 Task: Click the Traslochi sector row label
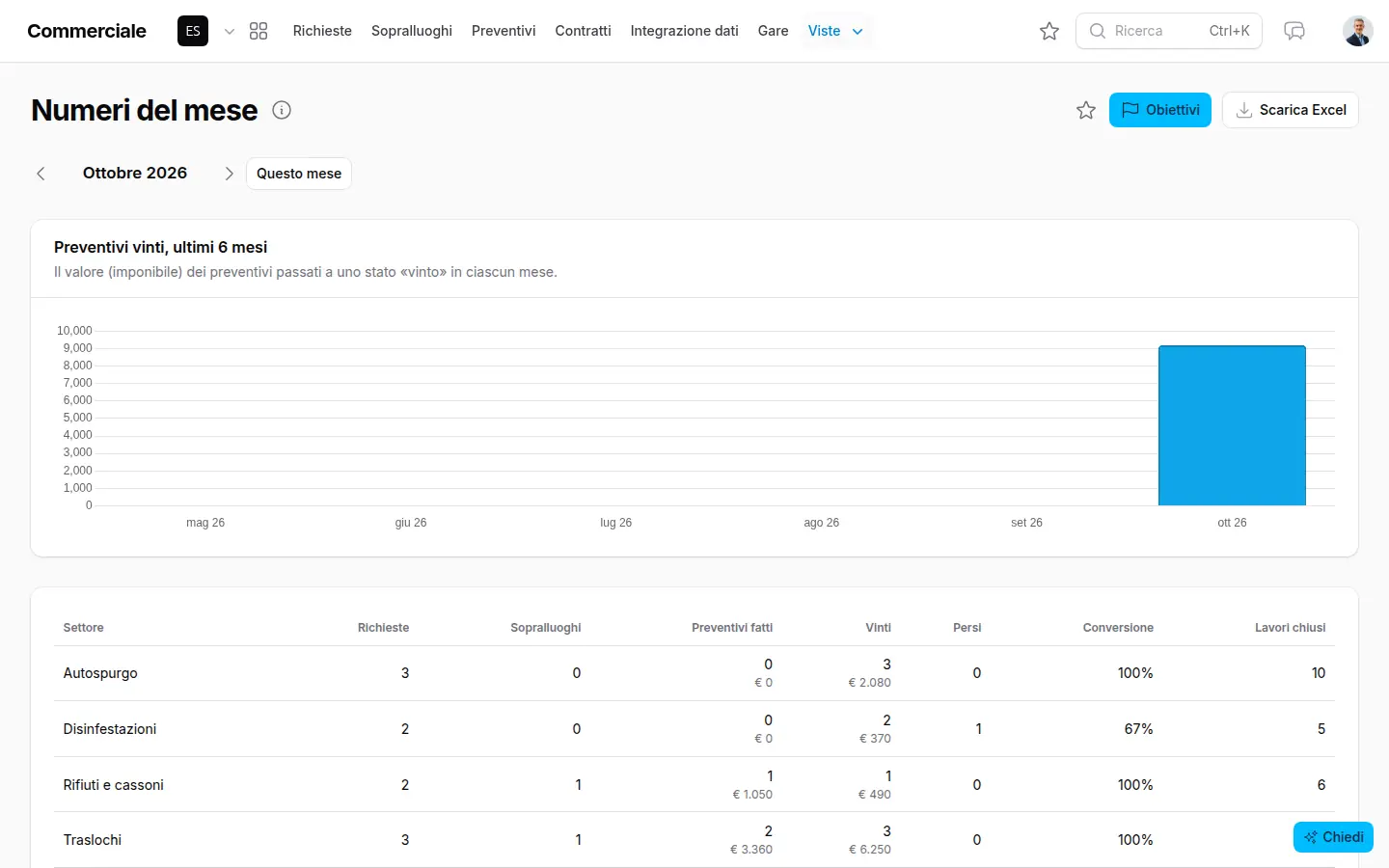pyautogui.click(x=93, y=840)
